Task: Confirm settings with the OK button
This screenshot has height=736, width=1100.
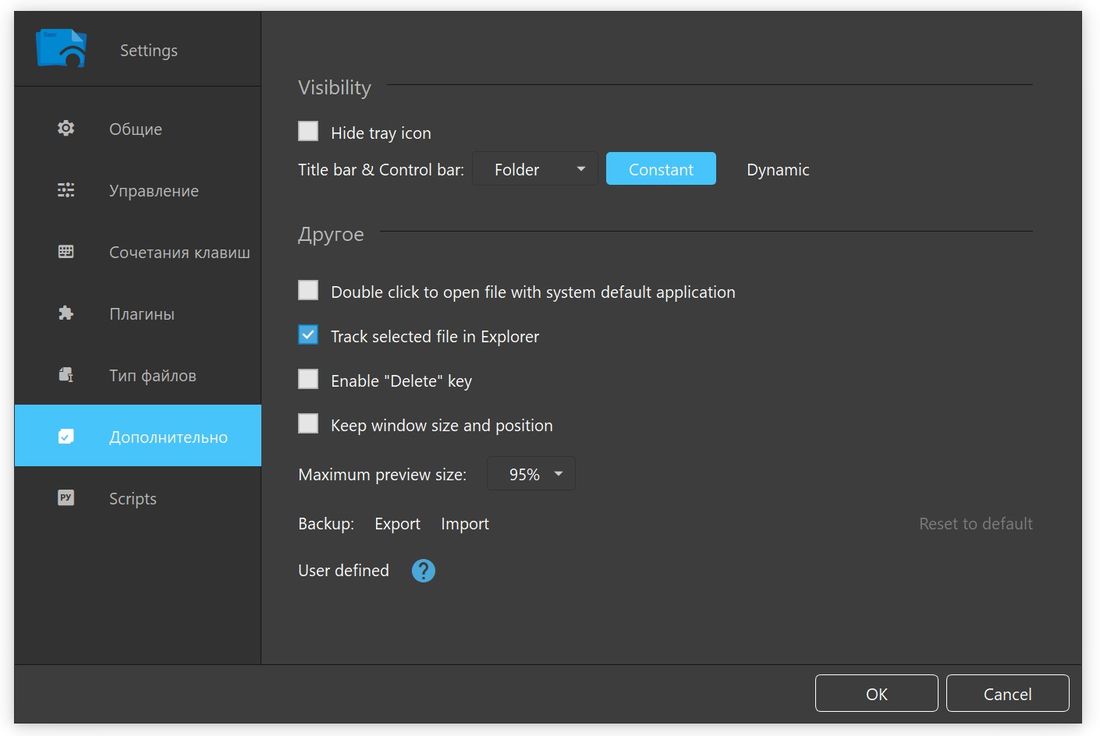Action: [x=876, y=693]
